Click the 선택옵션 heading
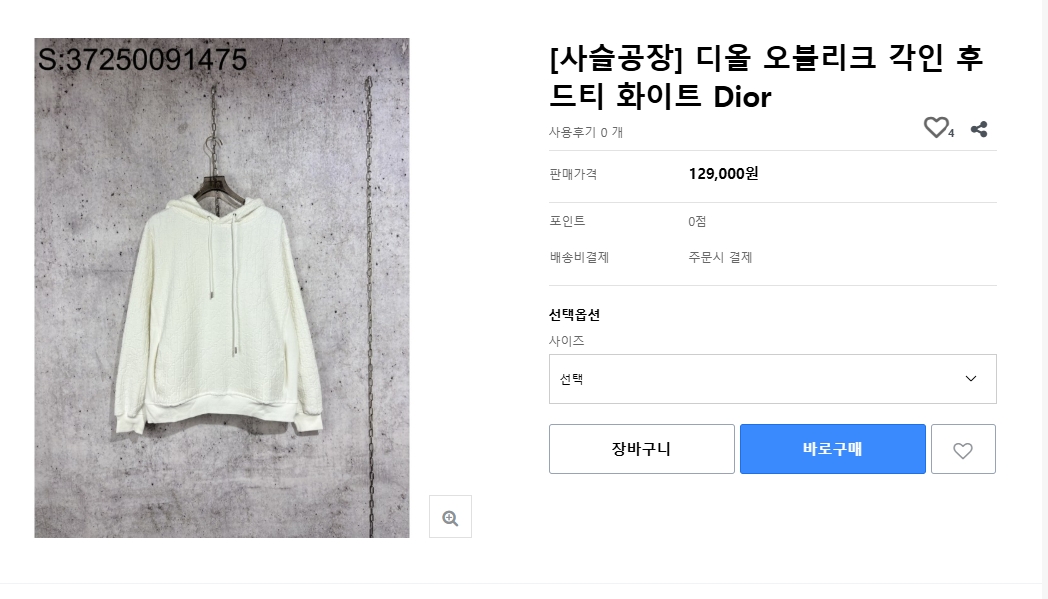This screenshot has width=1048, height=599. (574, 315)
